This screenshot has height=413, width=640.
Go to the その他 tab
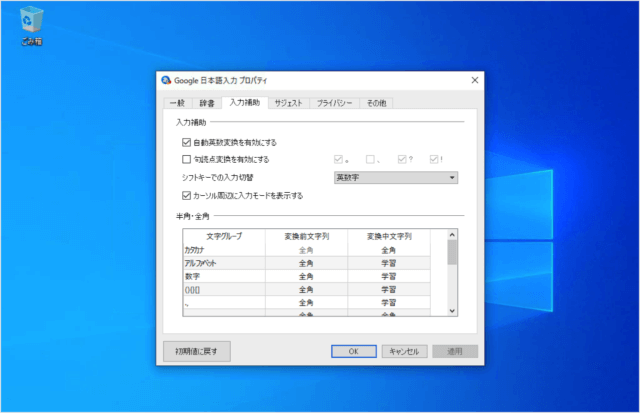point(376,103)
